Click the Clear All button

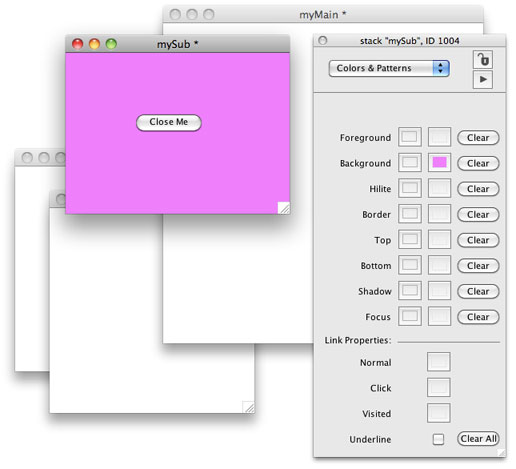pos(478,439)
